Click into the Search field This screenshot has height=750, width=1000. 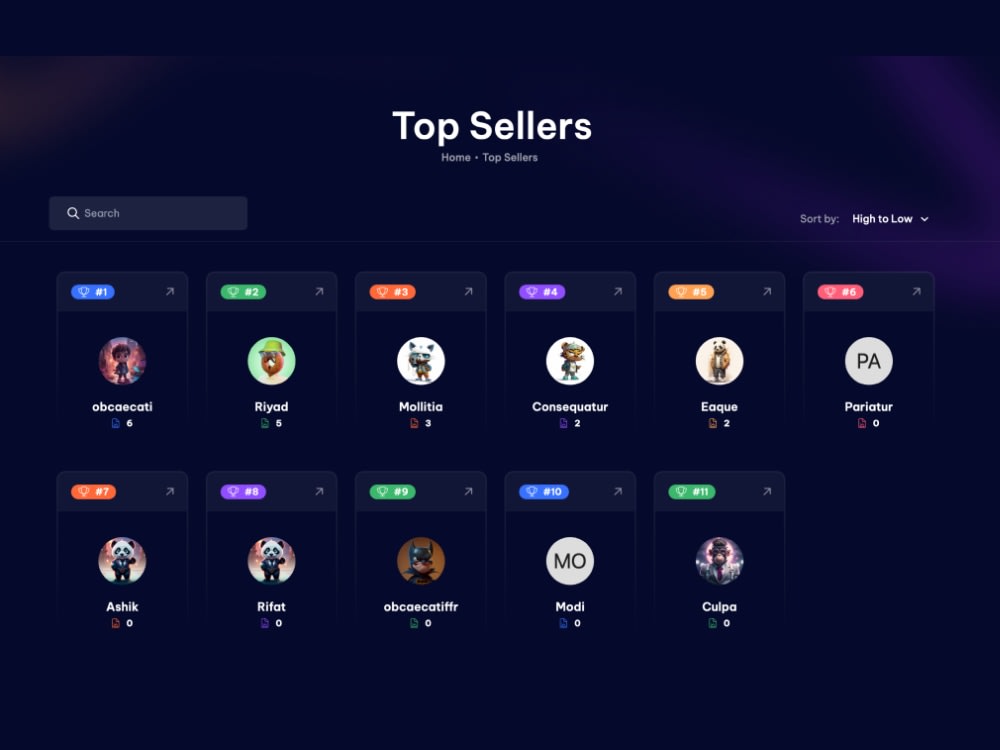(x=148, y=213)
